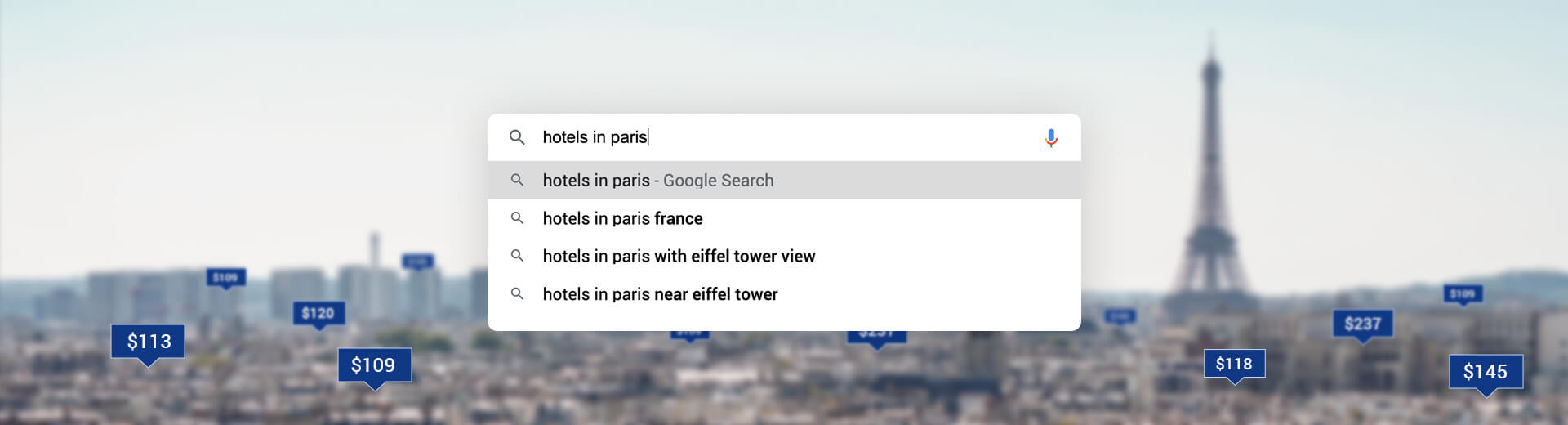
Task: Click the $120 price marker
Action: click(318, 313)
